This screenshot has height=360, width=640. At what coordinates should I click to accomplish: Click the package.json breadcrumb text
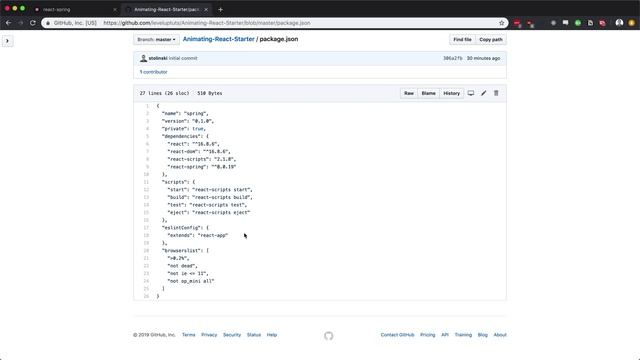point(279,39)
